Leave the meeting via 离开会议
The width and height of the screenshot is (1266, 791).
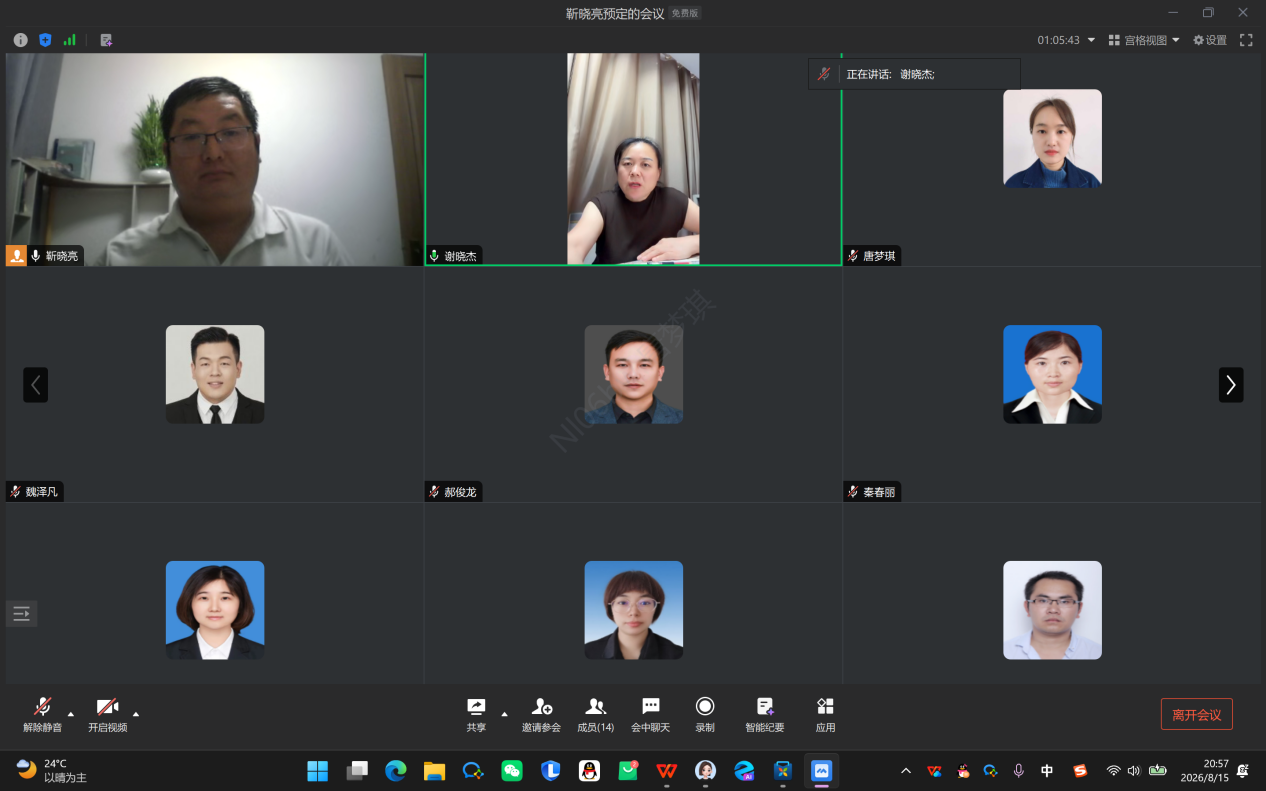click(x=1197, y=714)
